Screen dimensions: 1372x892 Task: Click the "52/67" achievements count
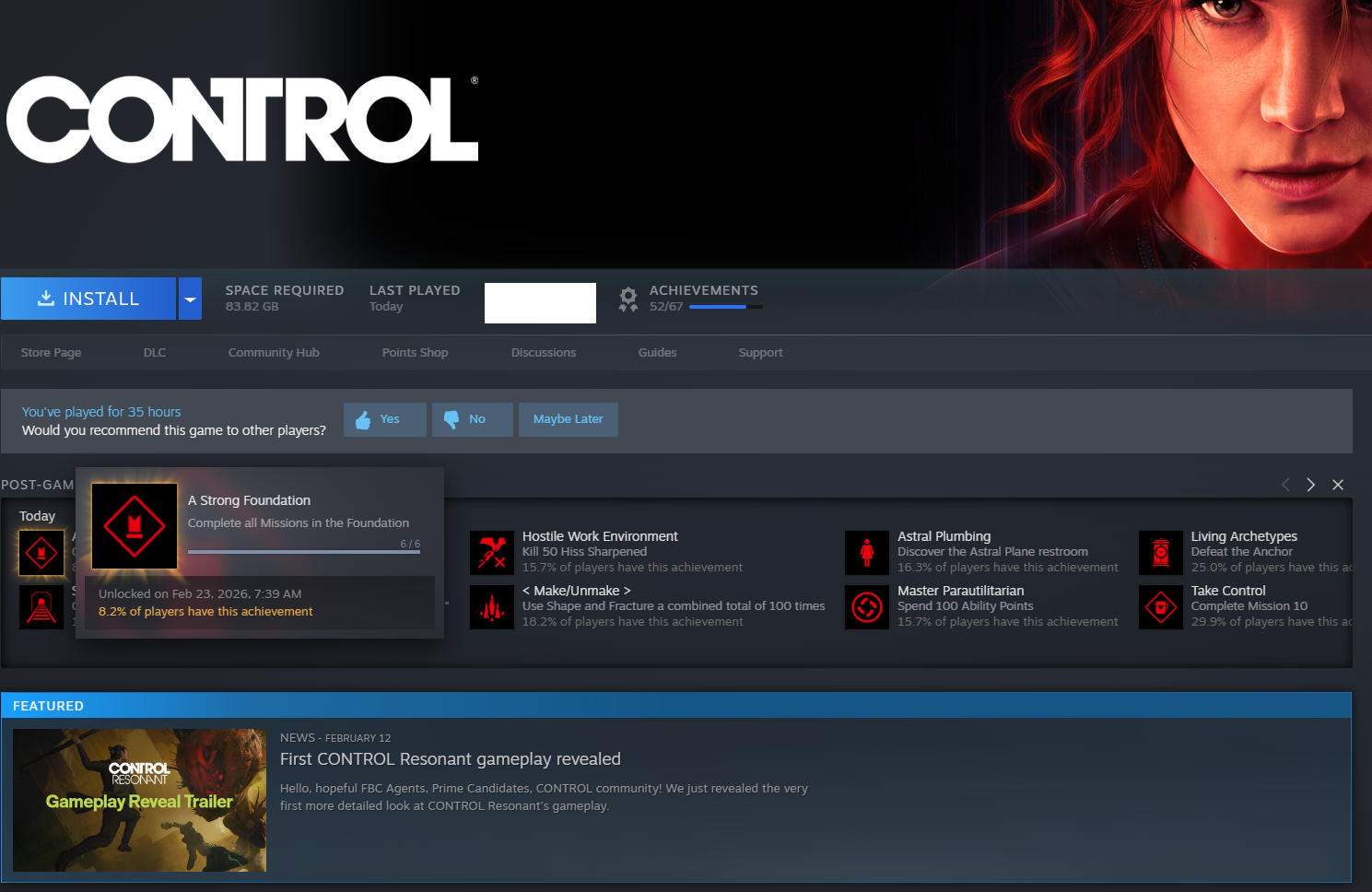[666, 307]
